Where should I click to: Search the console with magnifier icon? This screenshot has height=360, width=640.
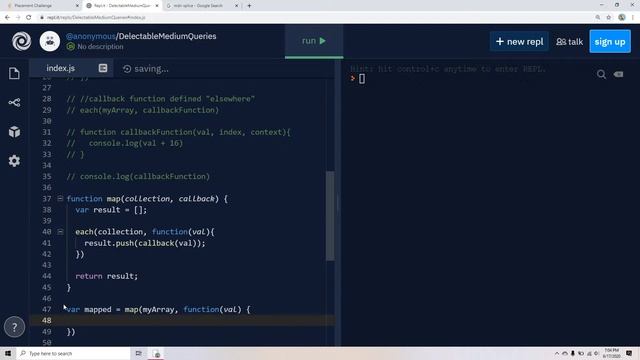click(601, 74)
